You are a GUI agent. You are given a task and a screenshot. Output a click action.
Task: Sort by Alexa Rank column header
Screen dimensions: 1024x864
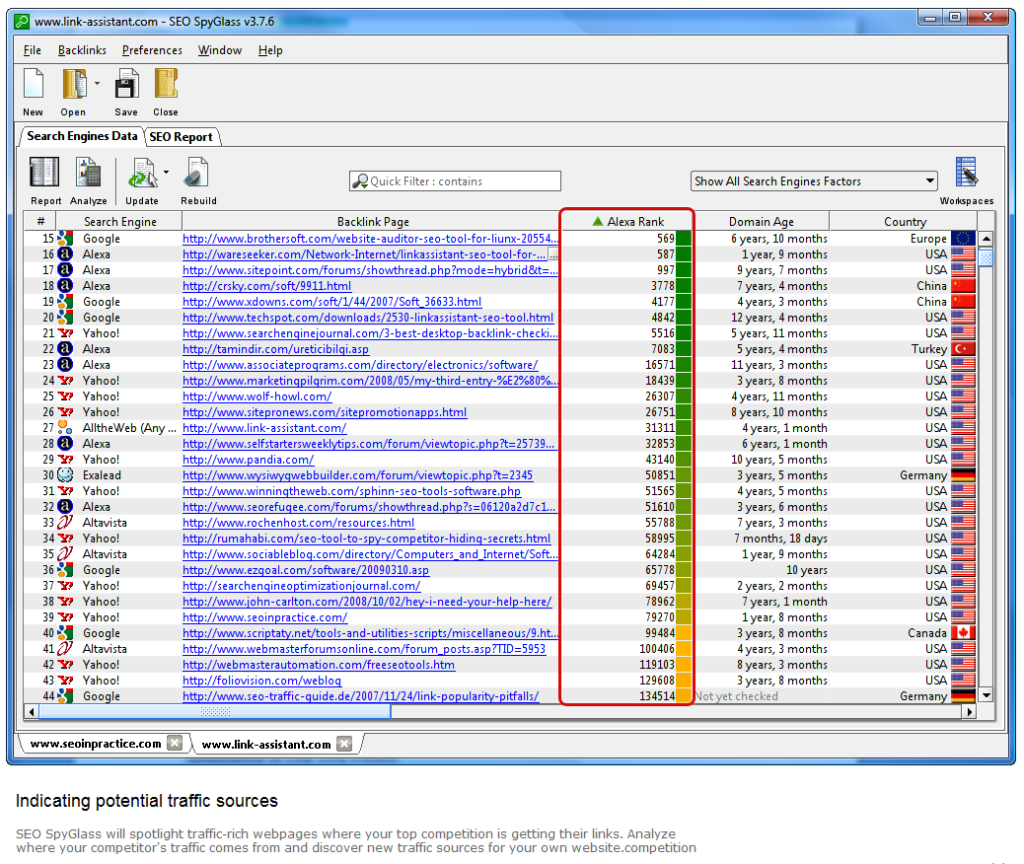[627, 221]
